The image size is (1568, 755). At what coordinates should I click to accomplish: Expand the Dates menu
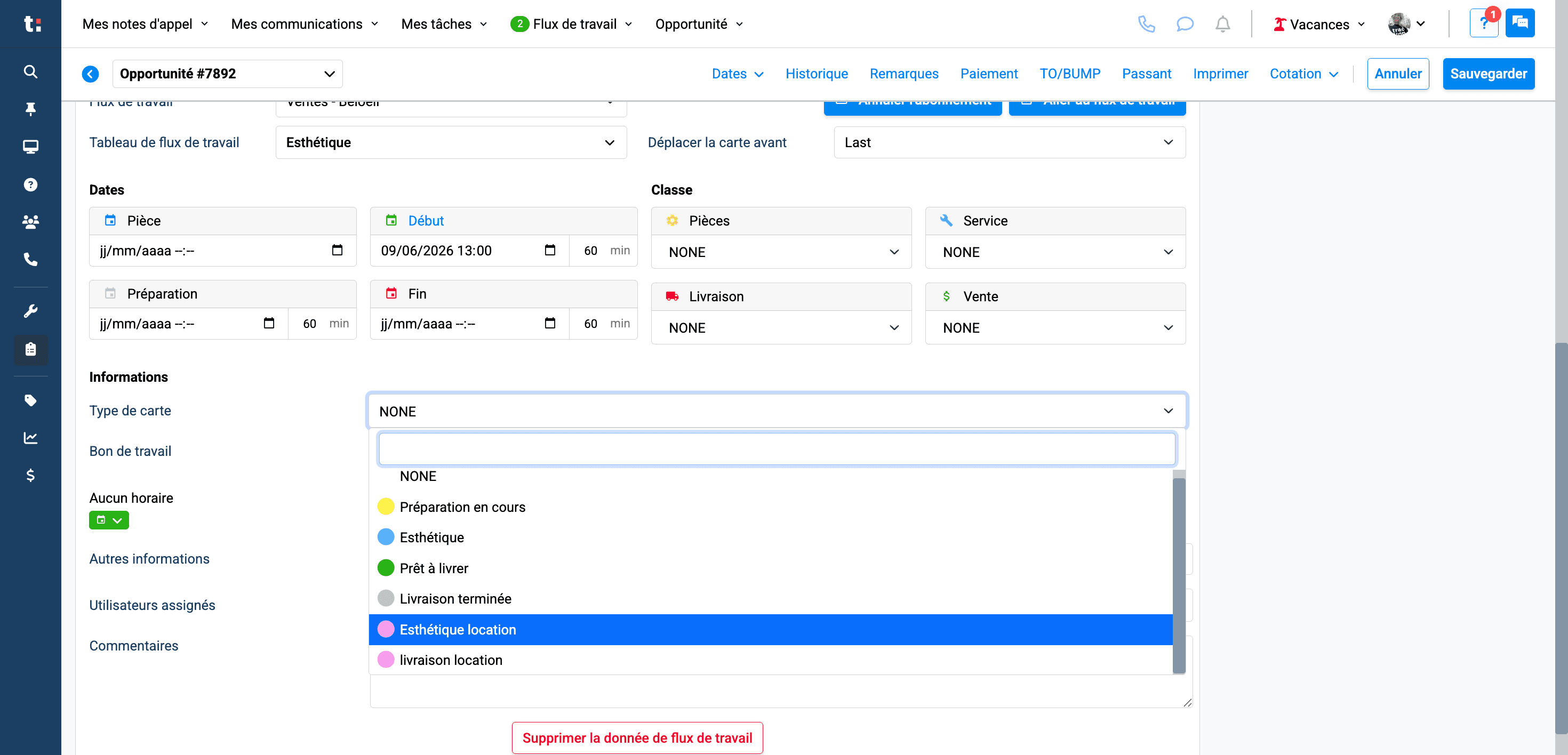[x=738, y=74]
